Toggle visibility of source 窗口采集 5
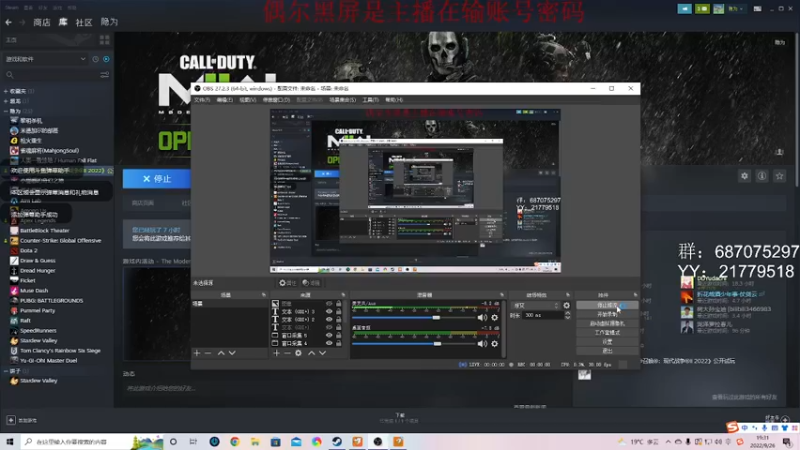Screen dimensions: 800x450 (329, 335)
